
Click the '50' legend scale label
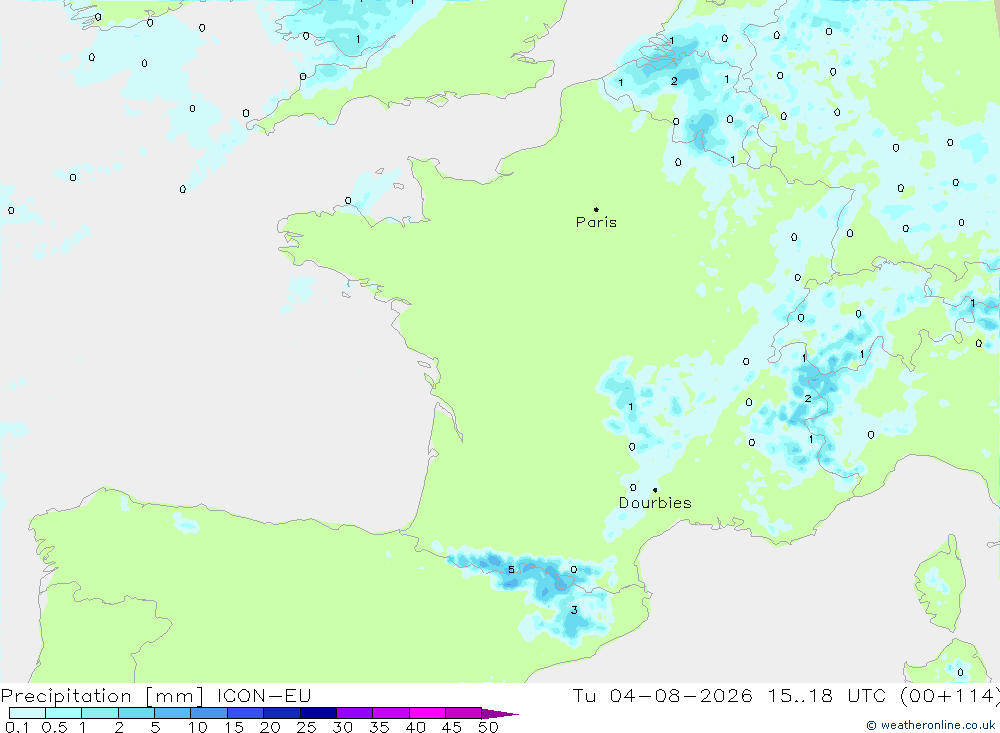tap(489, 727)
